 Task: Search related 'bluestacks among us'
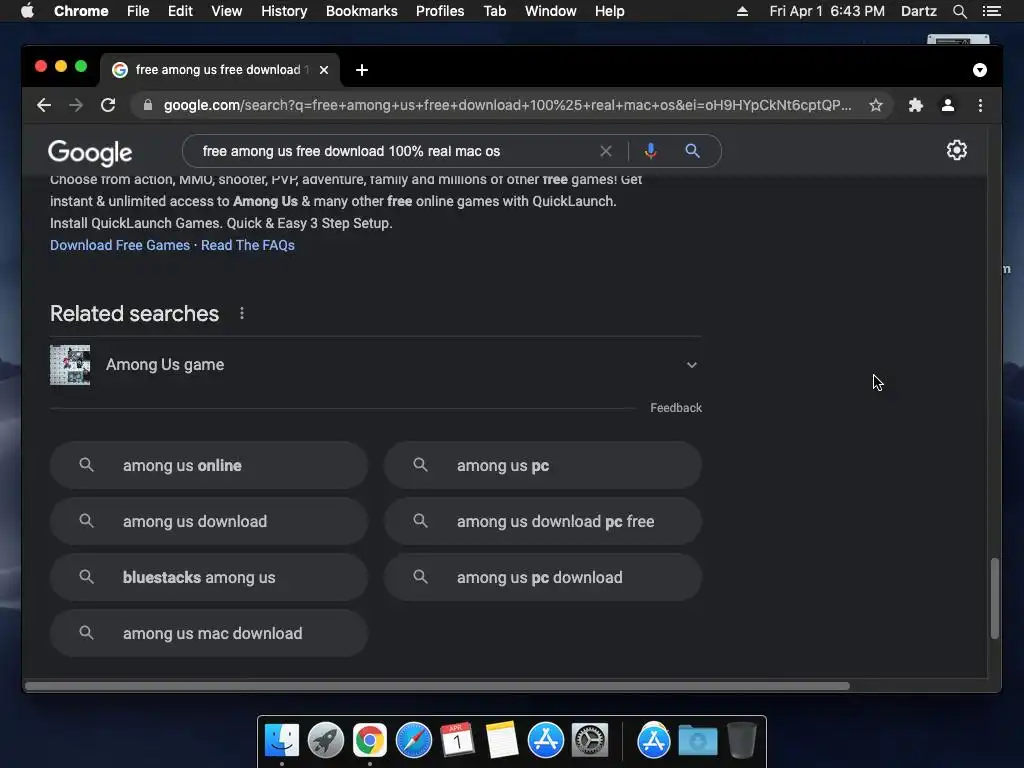(x=209, y=578)
